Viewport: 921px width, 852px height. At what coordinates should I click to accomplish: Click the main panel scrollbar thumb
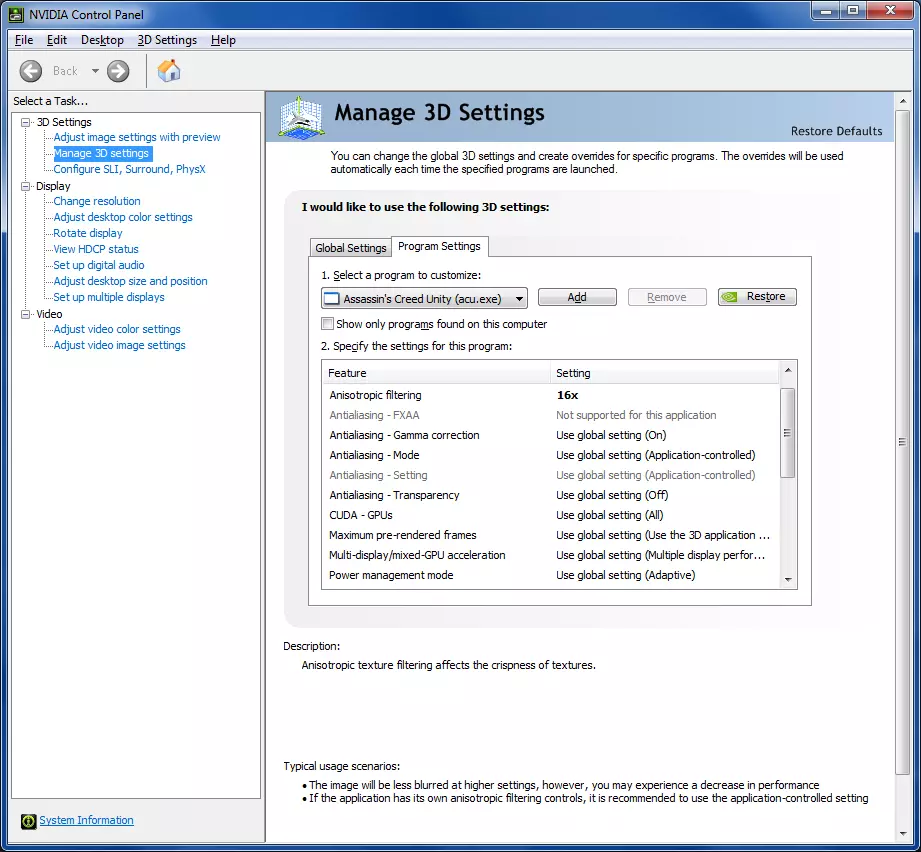click(x=902, y=442)
